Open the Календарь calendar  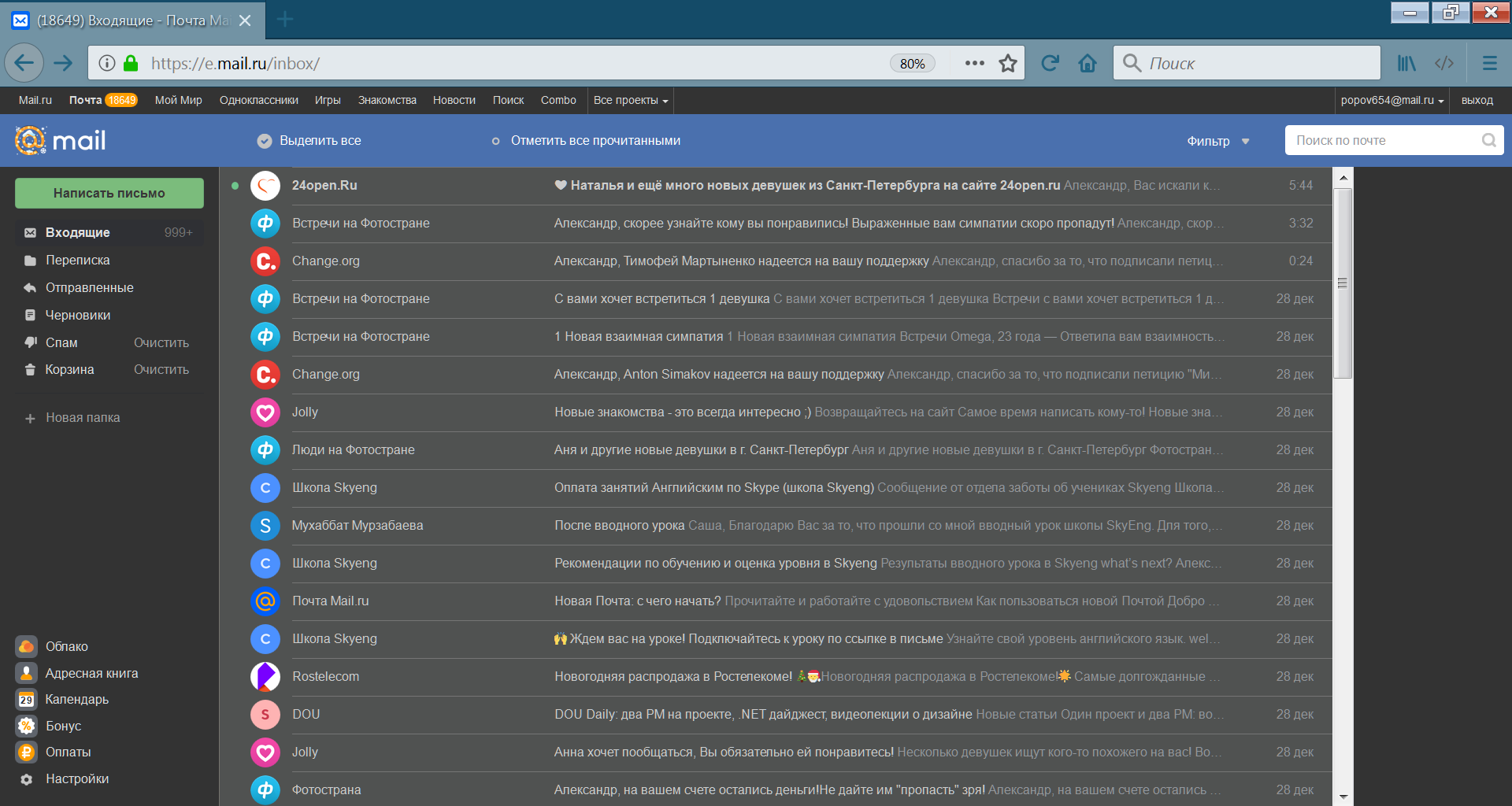[x=62, y=699]
